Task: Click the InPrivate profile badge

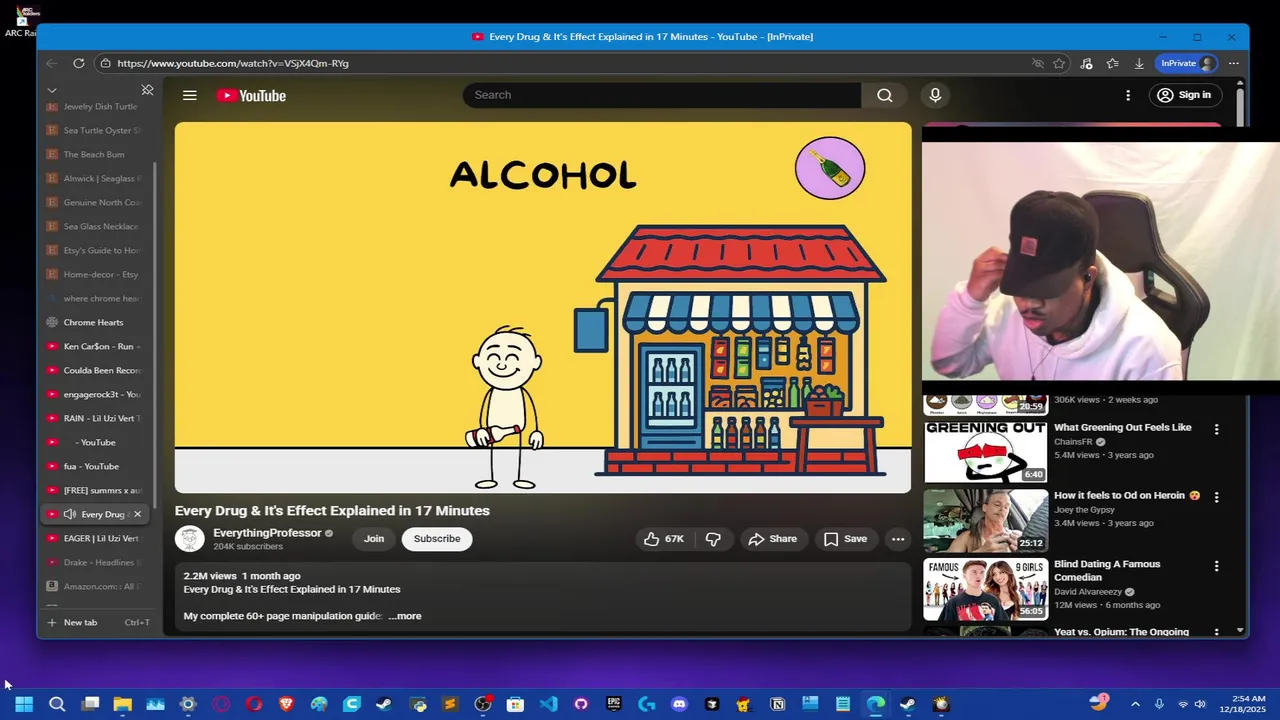Action: coord(1187,63)
